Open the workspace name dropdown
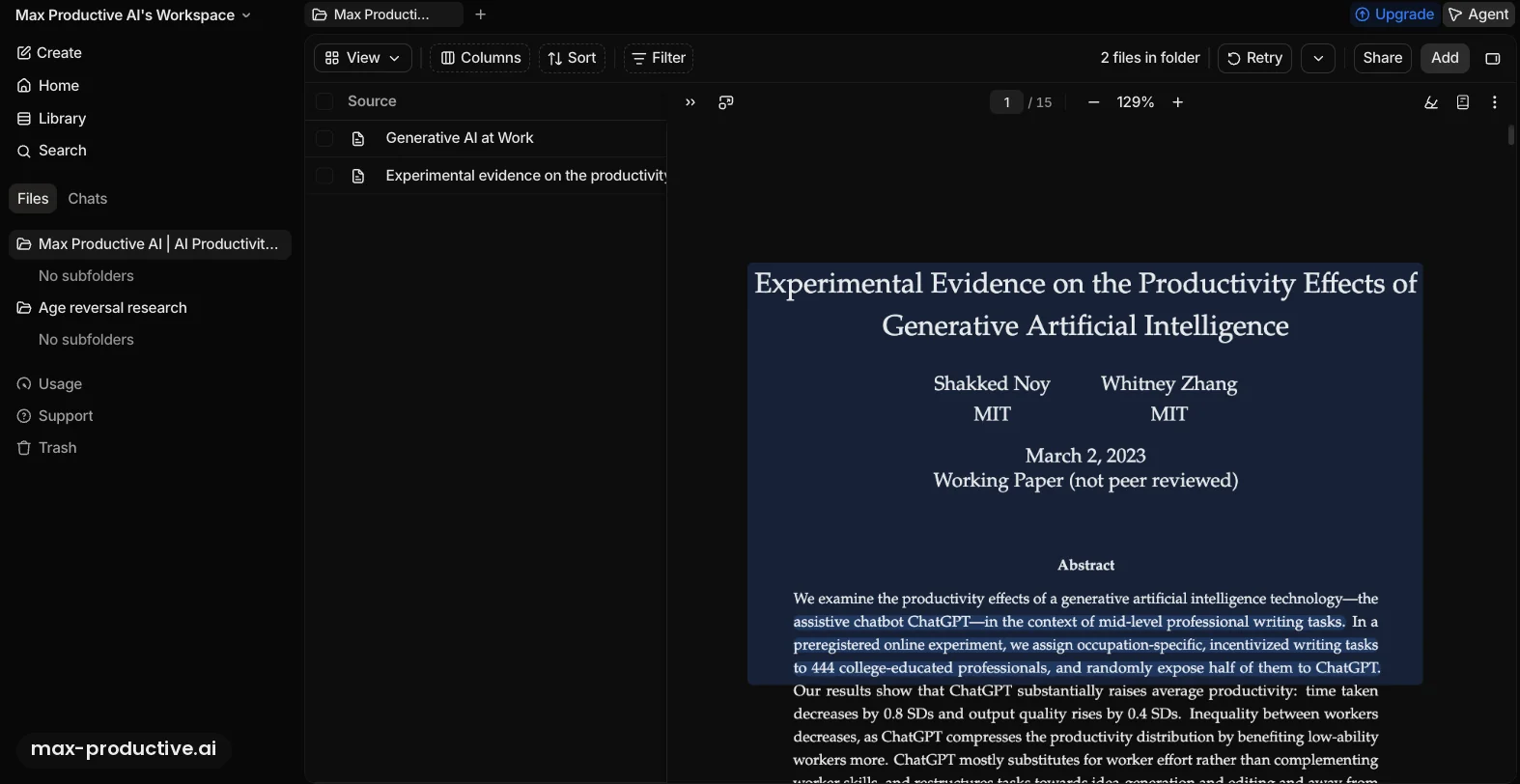This screenshot has height=784, width=1520. tap(133, 15)
